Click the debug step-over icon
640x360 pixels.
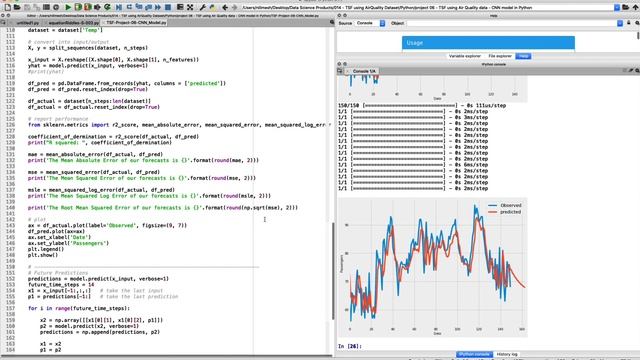point(129,7)
